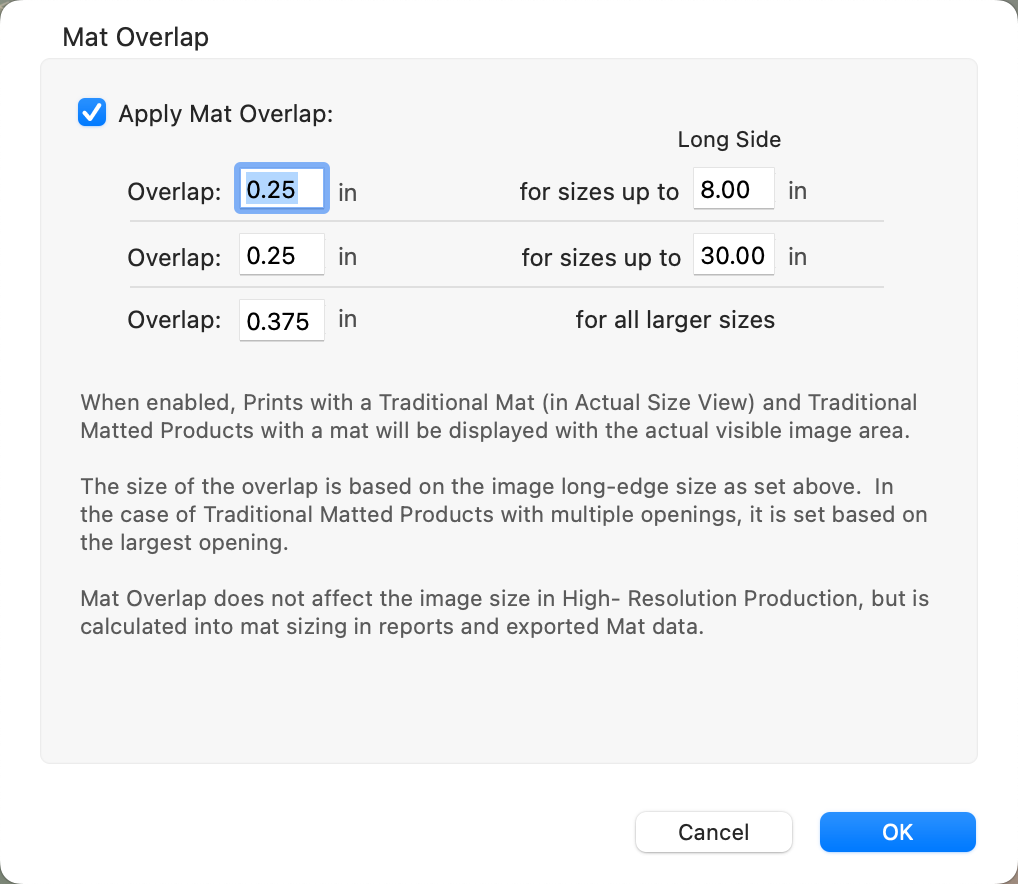Click "for sizes up to" beside 8.00
This screenshot has width=1018, height=884.
click(599, 192)
